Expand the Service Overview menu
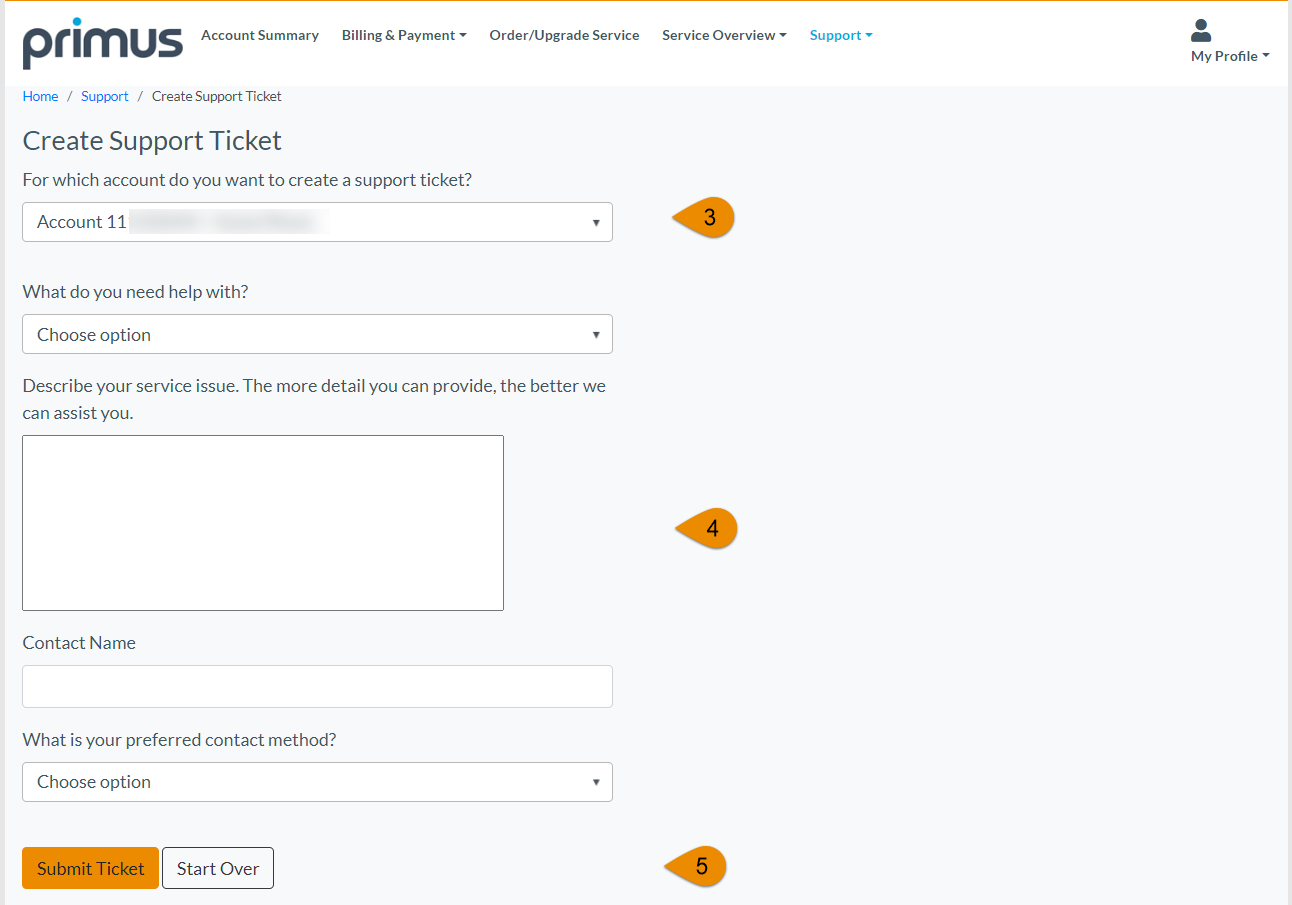Image resolution: width=1292 pixels, height=905 pixels. tap(724, 35)
